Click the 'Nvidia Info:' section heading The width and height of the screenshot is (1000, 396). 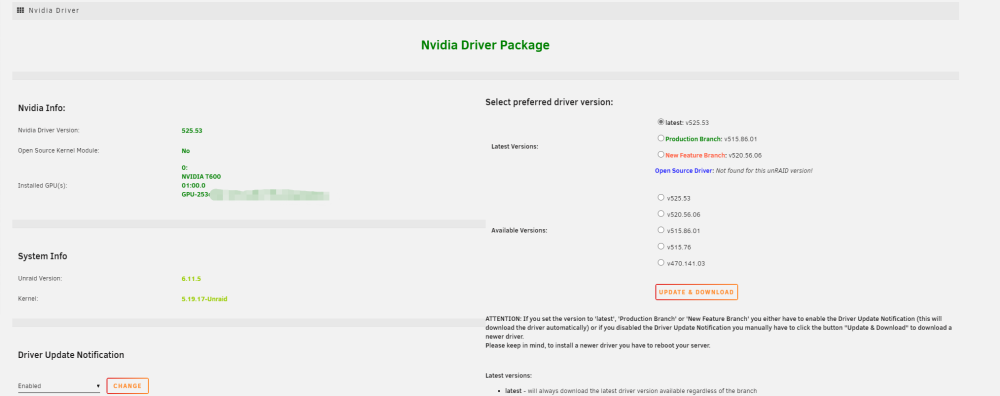41,108
